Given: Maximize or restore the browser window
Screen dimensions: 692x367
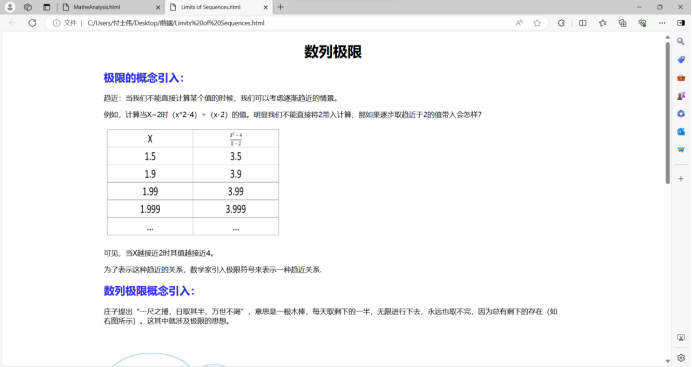Looking at the screenshot, I should [x=660, y=7].
